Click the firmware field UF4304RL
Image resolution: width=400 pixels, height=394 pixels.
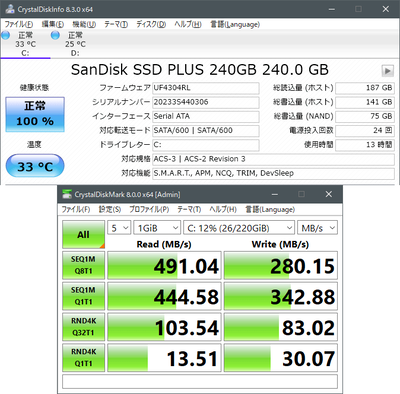(x=206, y=88)
